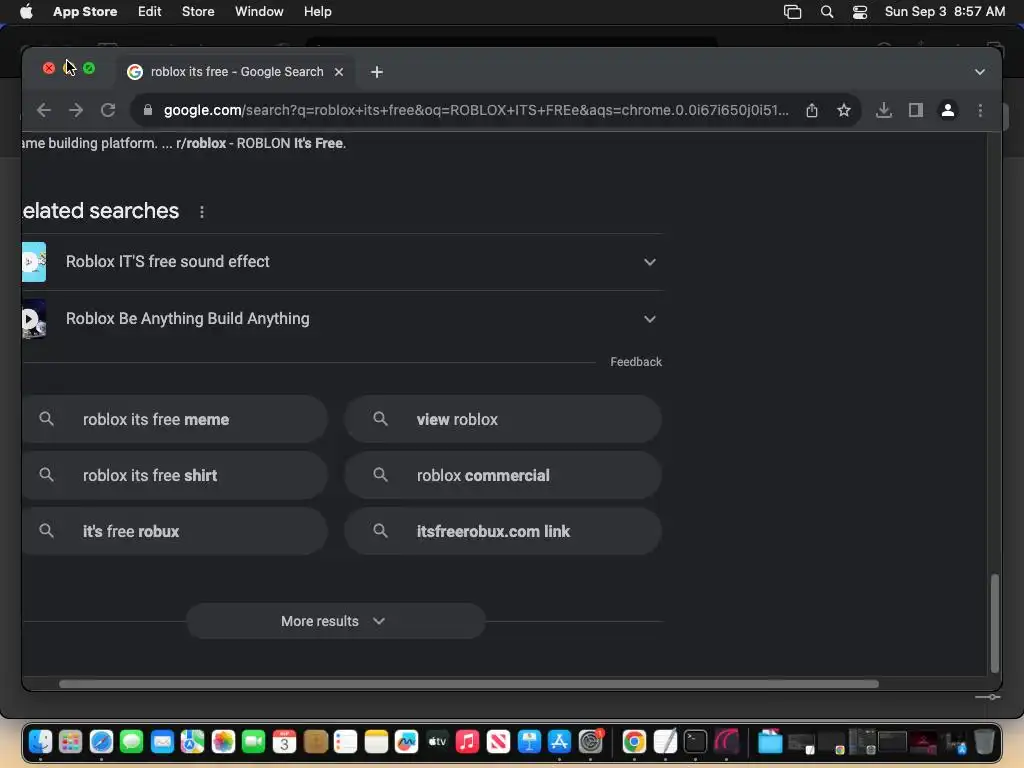Open the Apple menu

(26, 12)
